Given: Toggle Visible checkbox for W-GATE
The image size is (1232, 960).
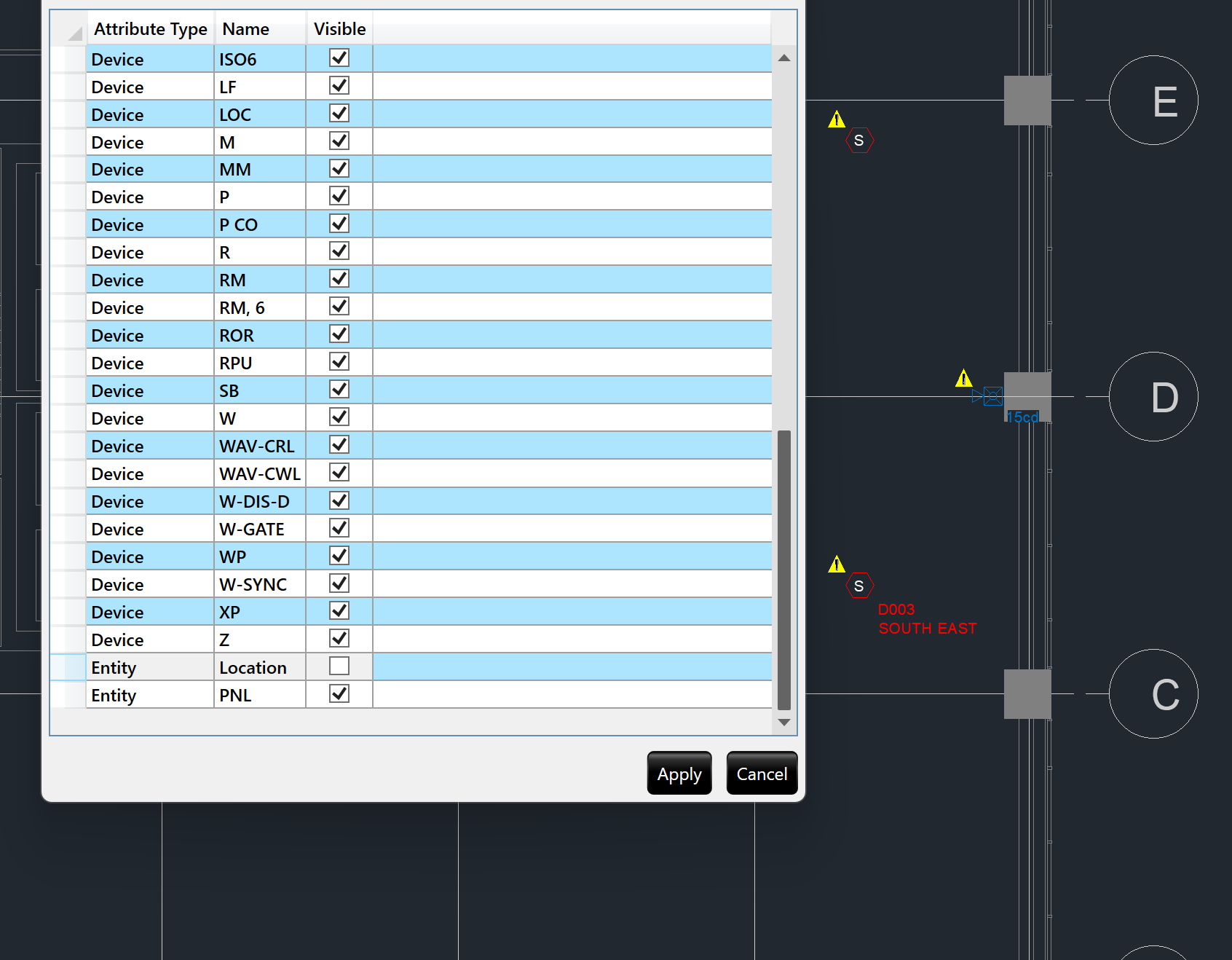Looking at the screenshot, I should click(x=339, y=527).
